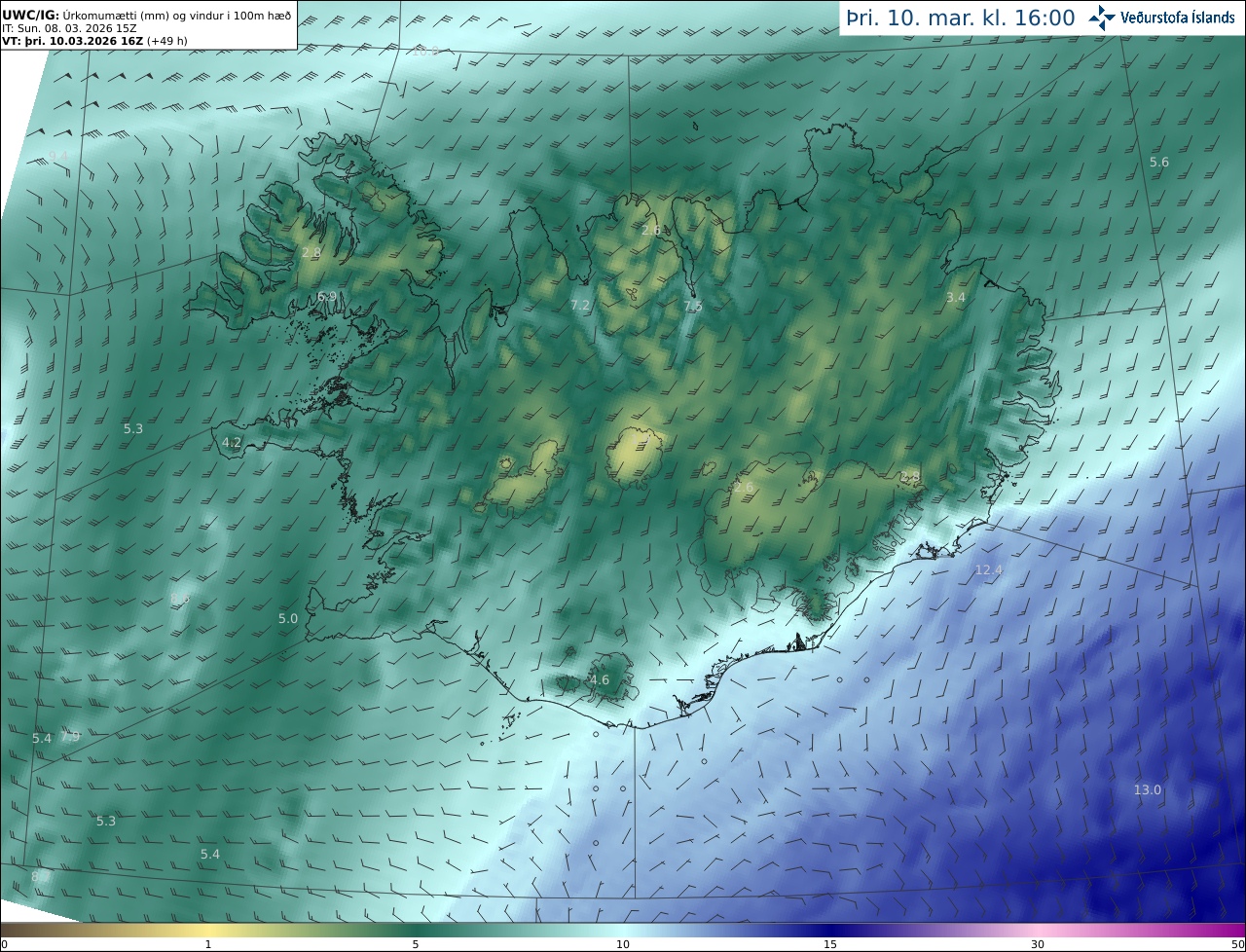Screen dimensions: 1246x952
Task: Click the 50 tick on the color scale
Action: coord(1237,944)
